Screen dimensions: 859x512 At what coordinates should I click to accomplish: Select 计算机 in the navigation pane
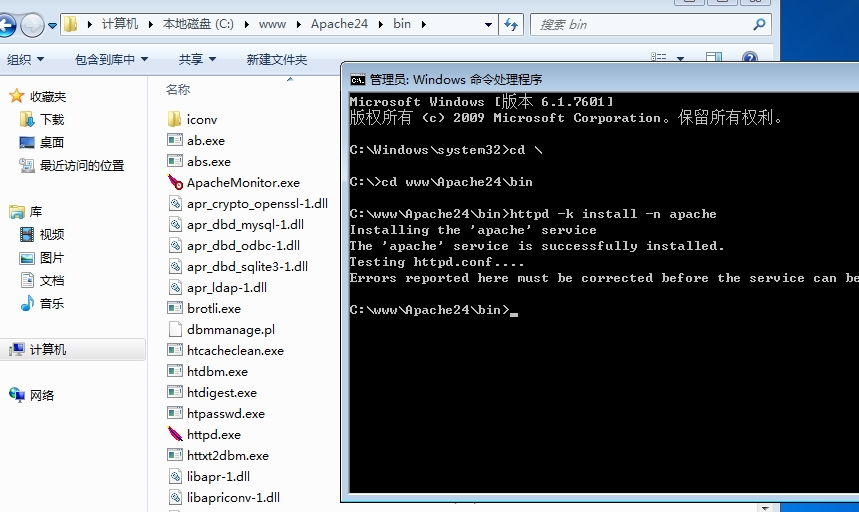(48, 349)
